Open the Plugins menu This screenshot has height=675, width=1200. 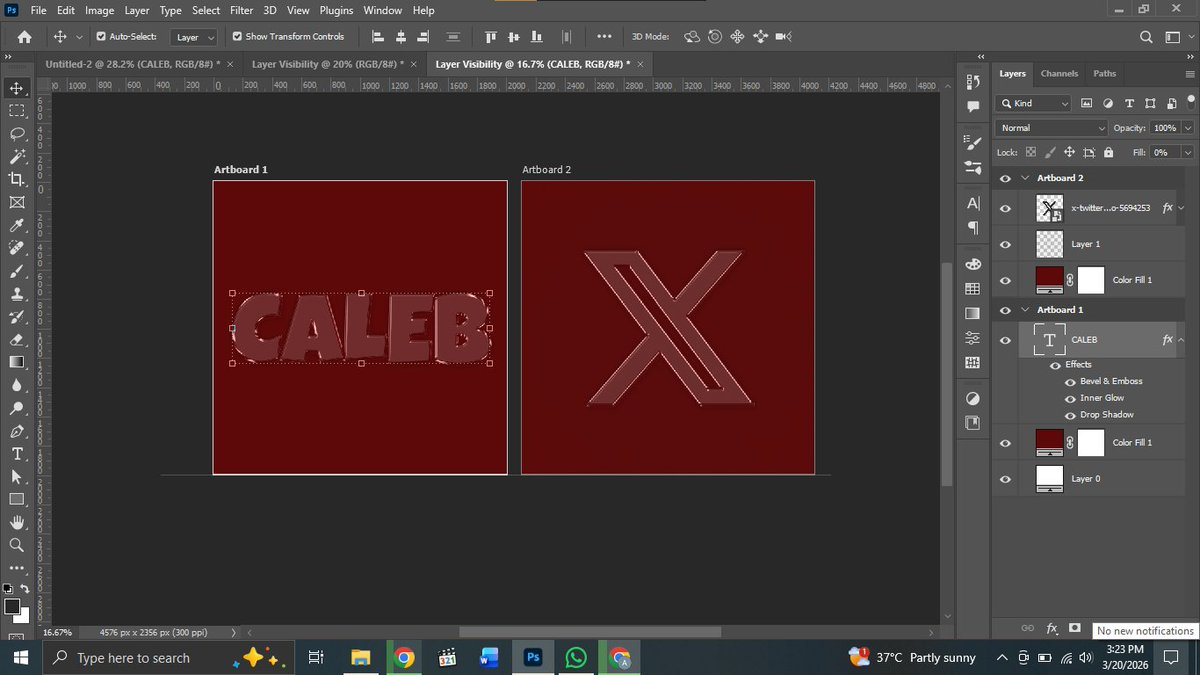coord(335,10)
